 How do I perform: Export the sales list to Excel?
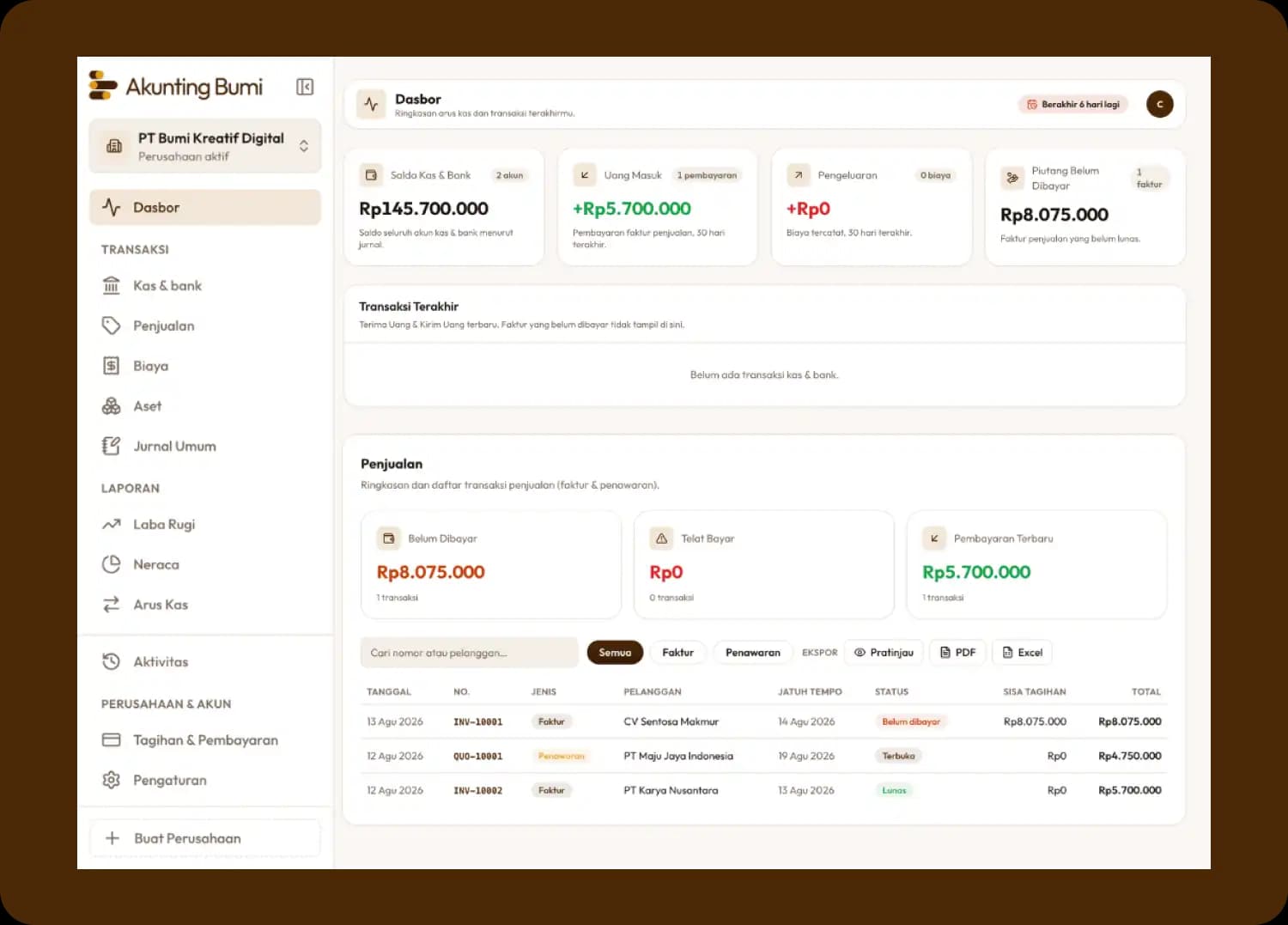(1023, 653)
